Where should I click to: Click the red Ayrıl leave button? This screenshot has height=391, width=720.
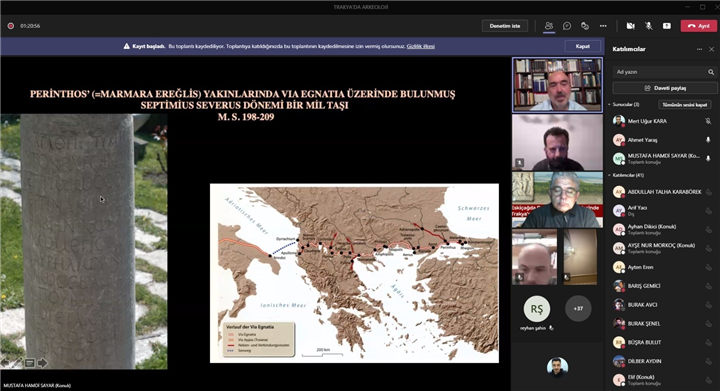pos(699,26)
